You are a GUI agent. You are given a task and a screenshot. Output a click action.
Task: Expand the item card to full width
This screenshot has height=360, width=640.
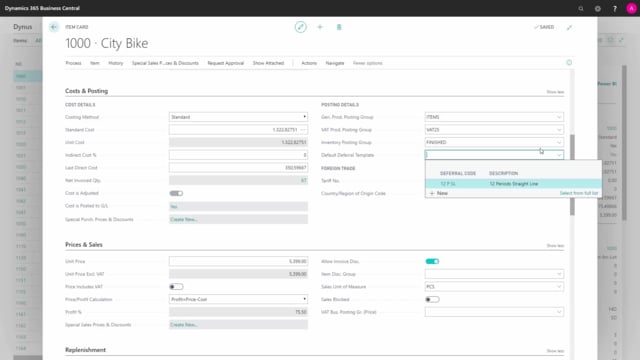click(569, 27)
